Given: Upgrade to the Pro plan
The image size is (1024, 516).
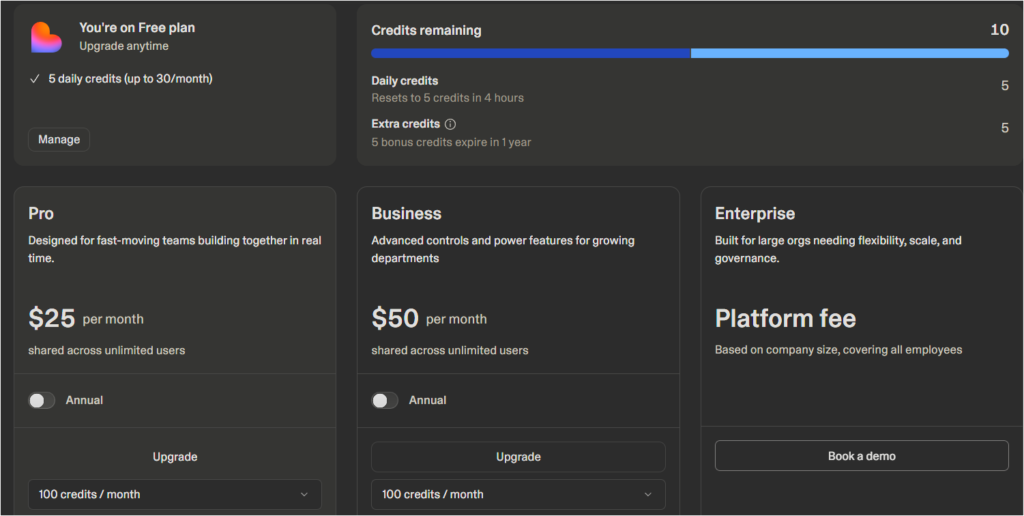Looking at the screenshot, I should click(x=175, y=457).
